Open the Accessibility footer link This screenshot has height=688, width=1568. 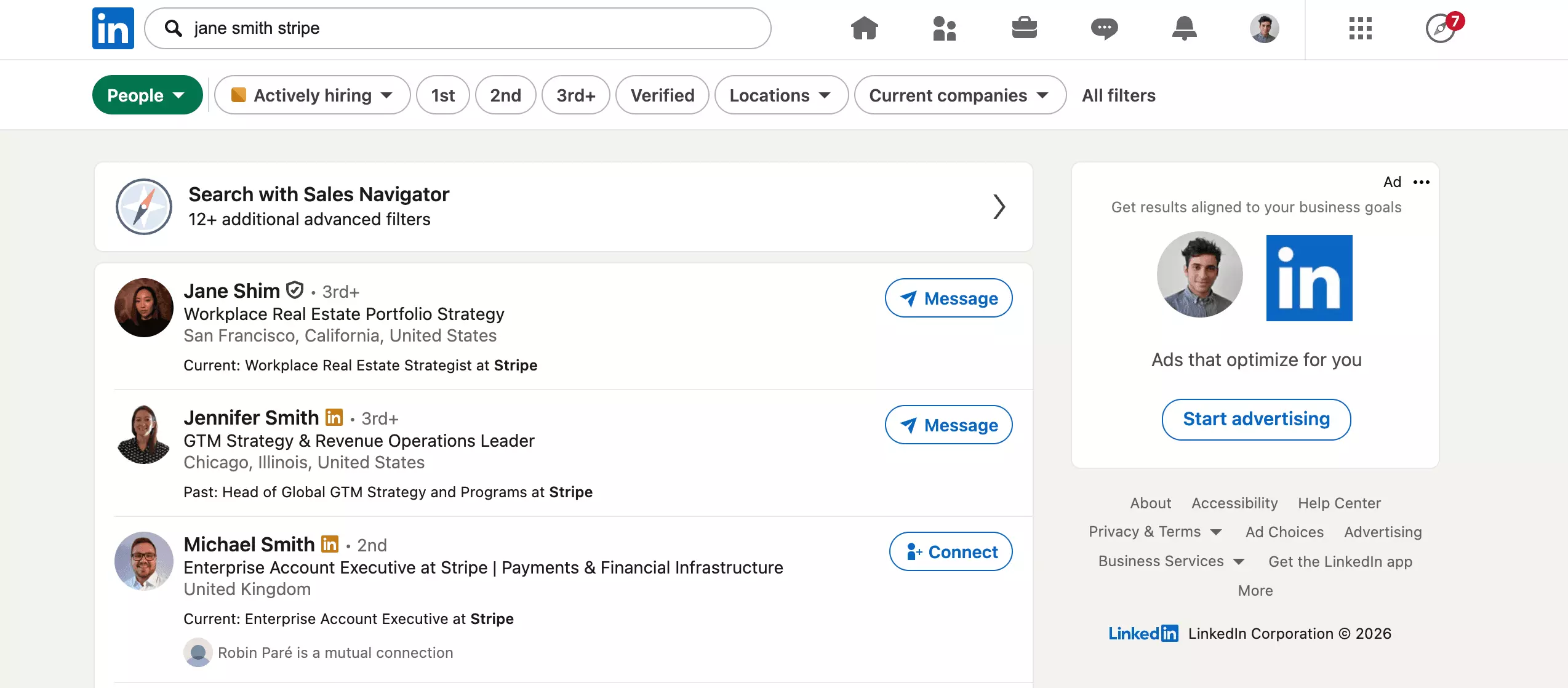[x=1234, y=503]
